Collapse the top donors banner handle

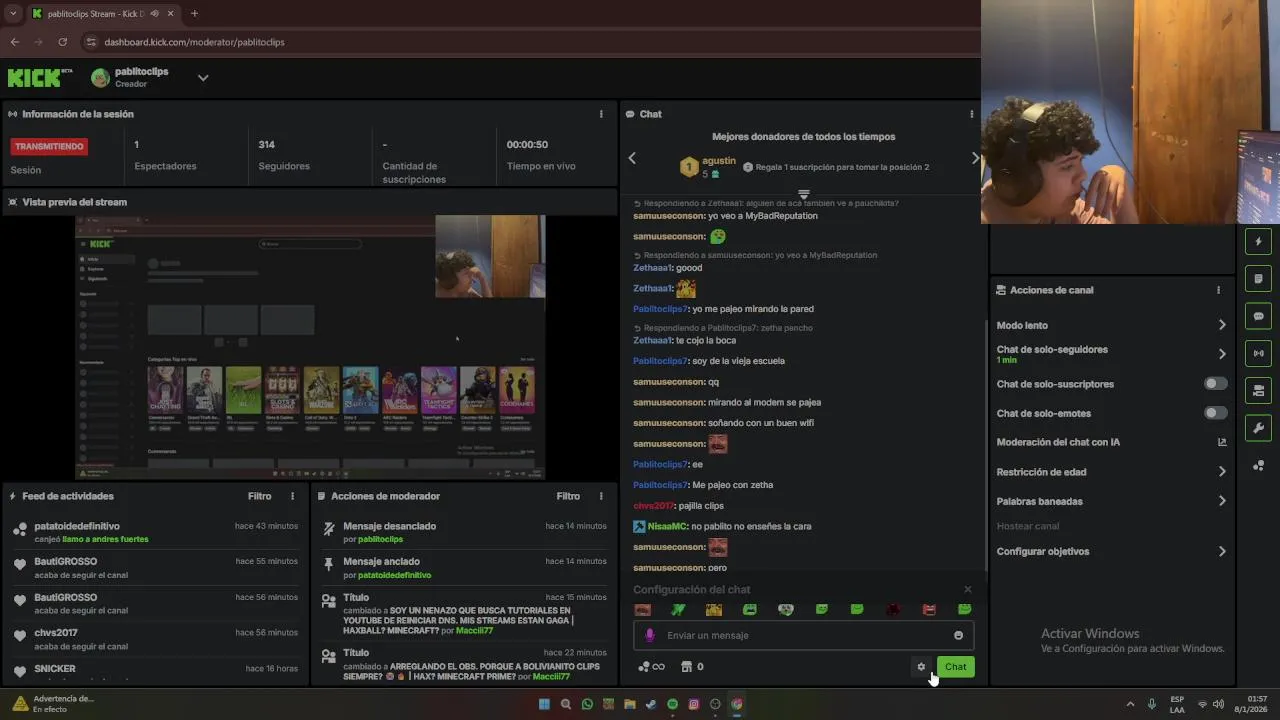803,193
